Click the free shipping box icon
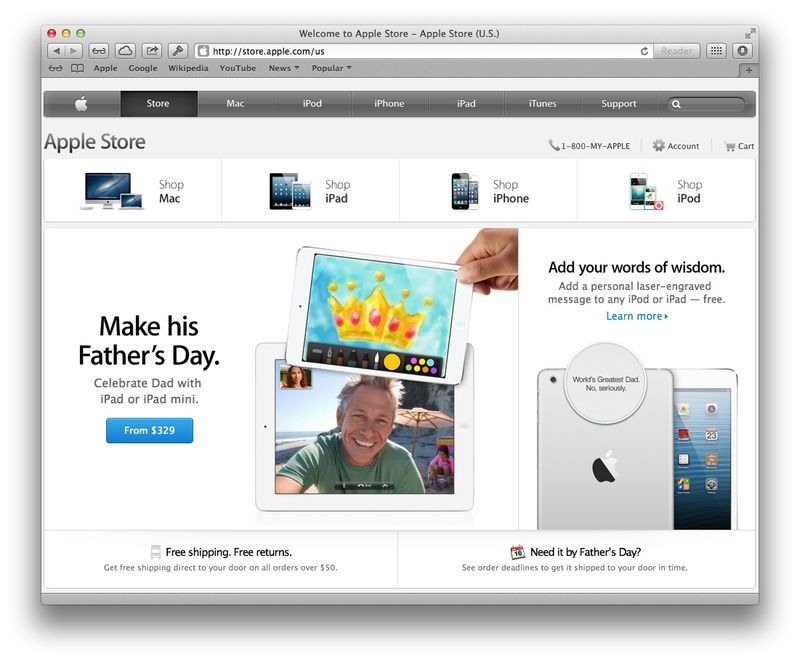The width and height of the screenshot is (800, 662). [156, 552]
